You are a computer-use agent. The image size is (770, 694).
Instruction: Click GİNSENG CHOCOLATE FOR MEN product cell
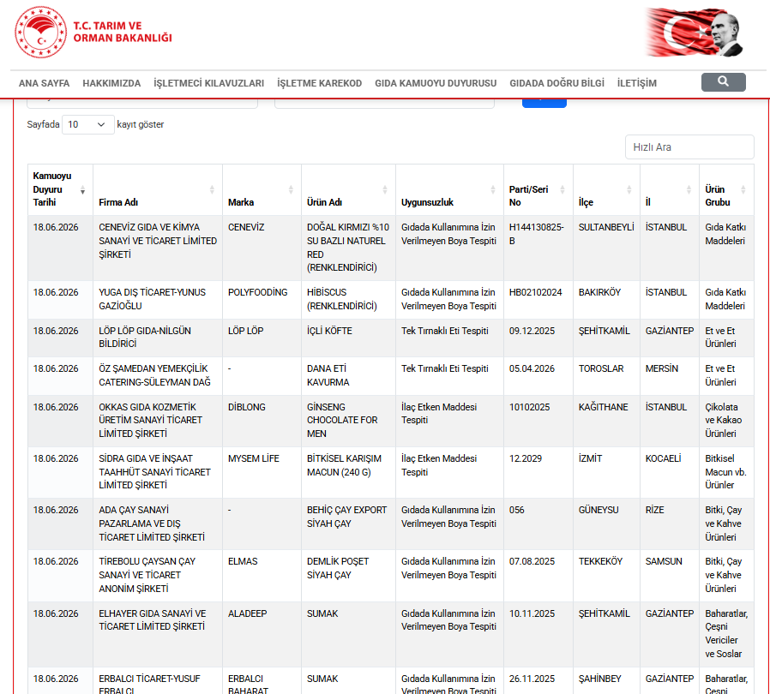click(x=348, y=420)
